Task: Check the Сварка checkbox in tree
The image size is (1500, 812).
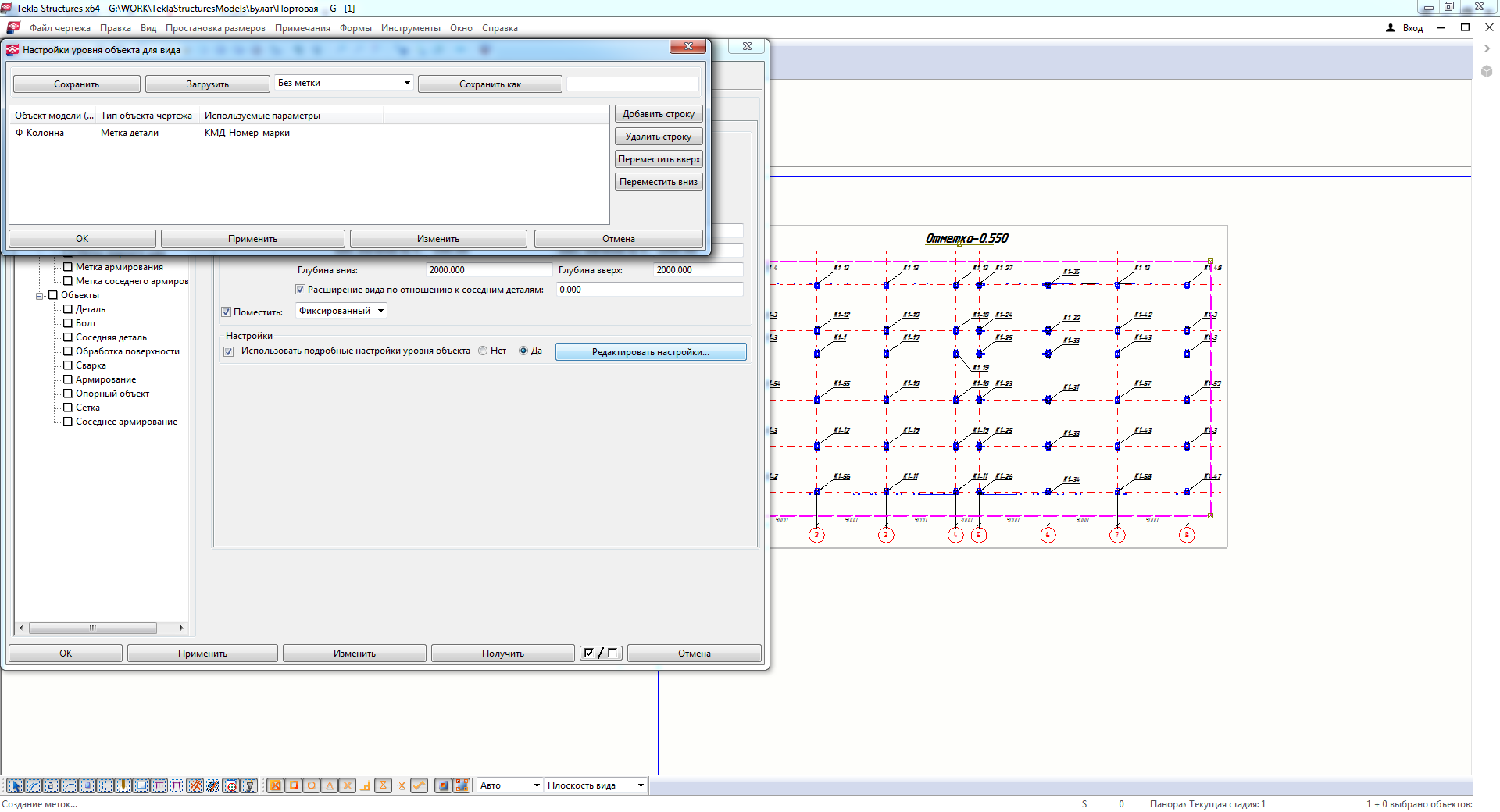Action: pyautogui.click(x=68, y=365)
